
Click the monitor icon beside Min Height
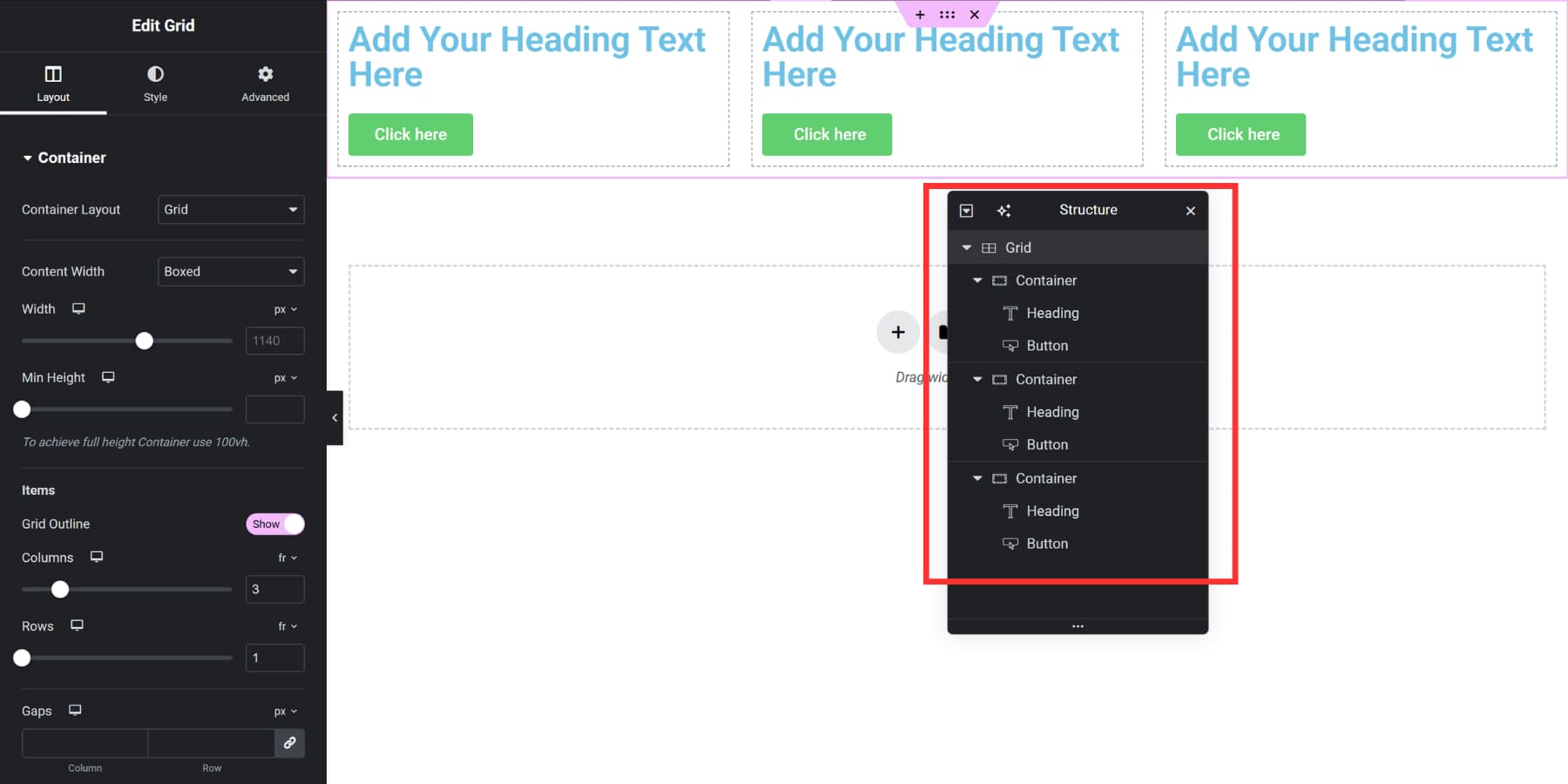pyautogui.click(x=108, y=377)
